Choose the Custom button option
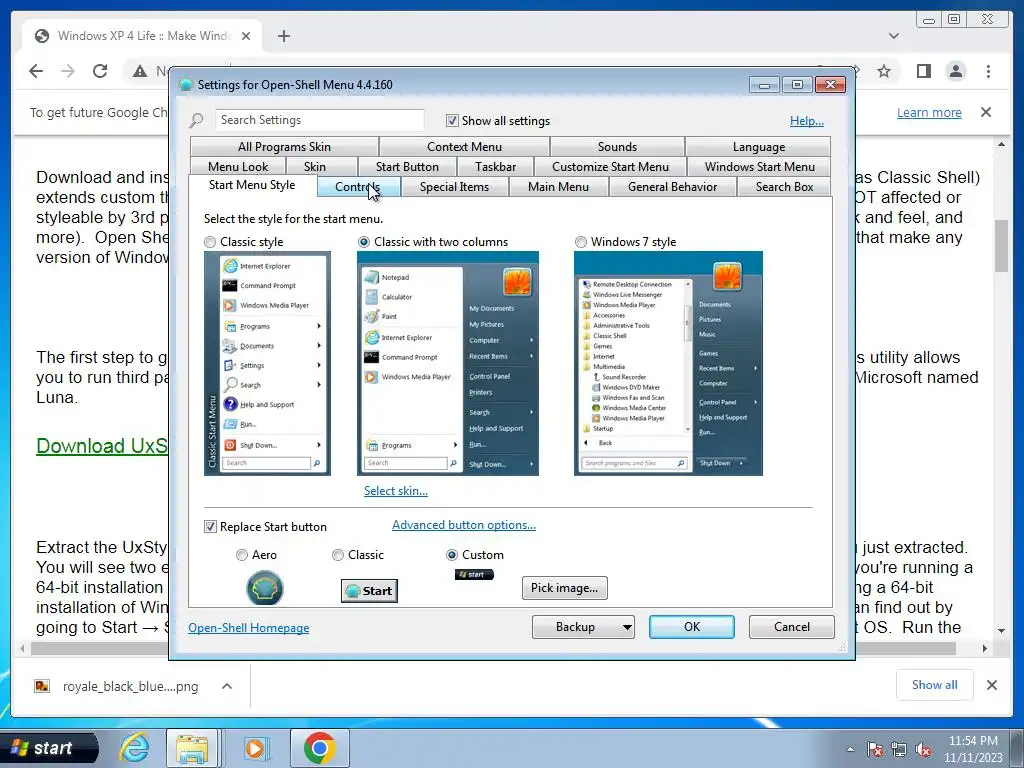The width and height of the screenshot is (1024, 768). (451, 554)
